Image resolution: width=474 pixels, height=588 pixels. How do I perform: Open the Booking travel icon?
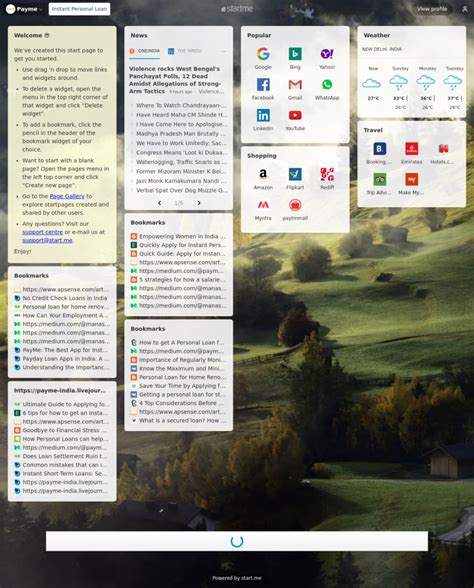point(380,149)
